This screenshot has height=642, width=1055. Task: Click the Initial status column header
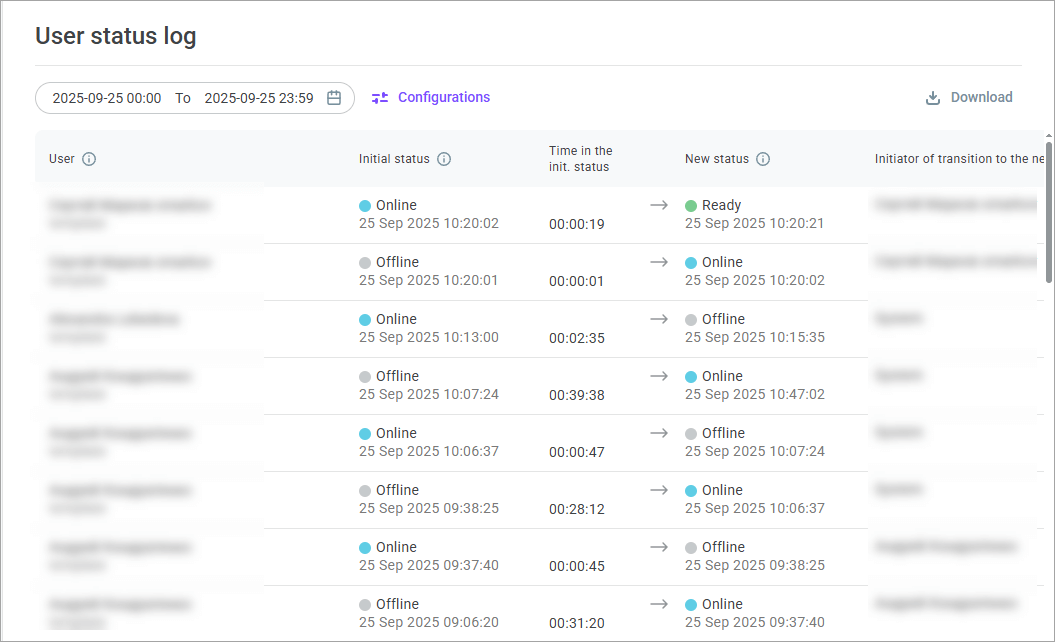(394, 159)
